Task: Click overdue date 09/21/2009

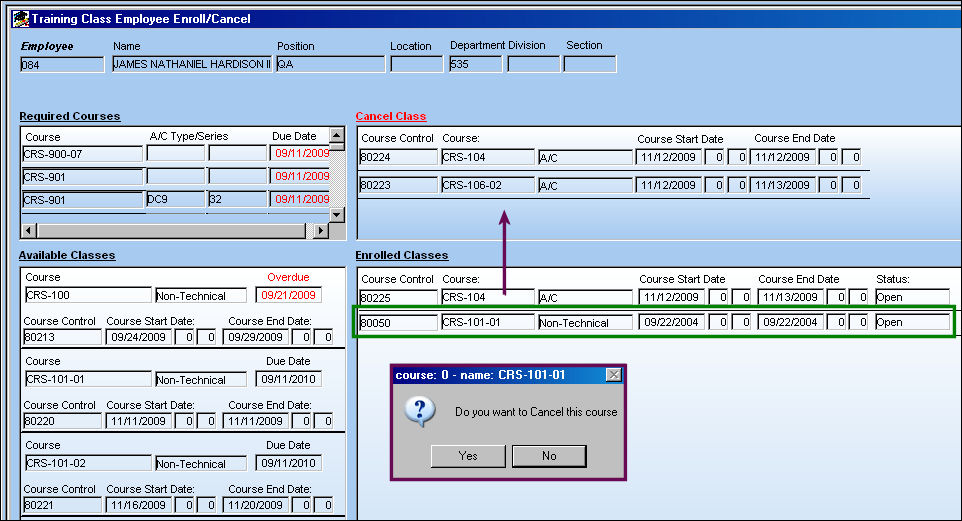Action: point(288,295)
